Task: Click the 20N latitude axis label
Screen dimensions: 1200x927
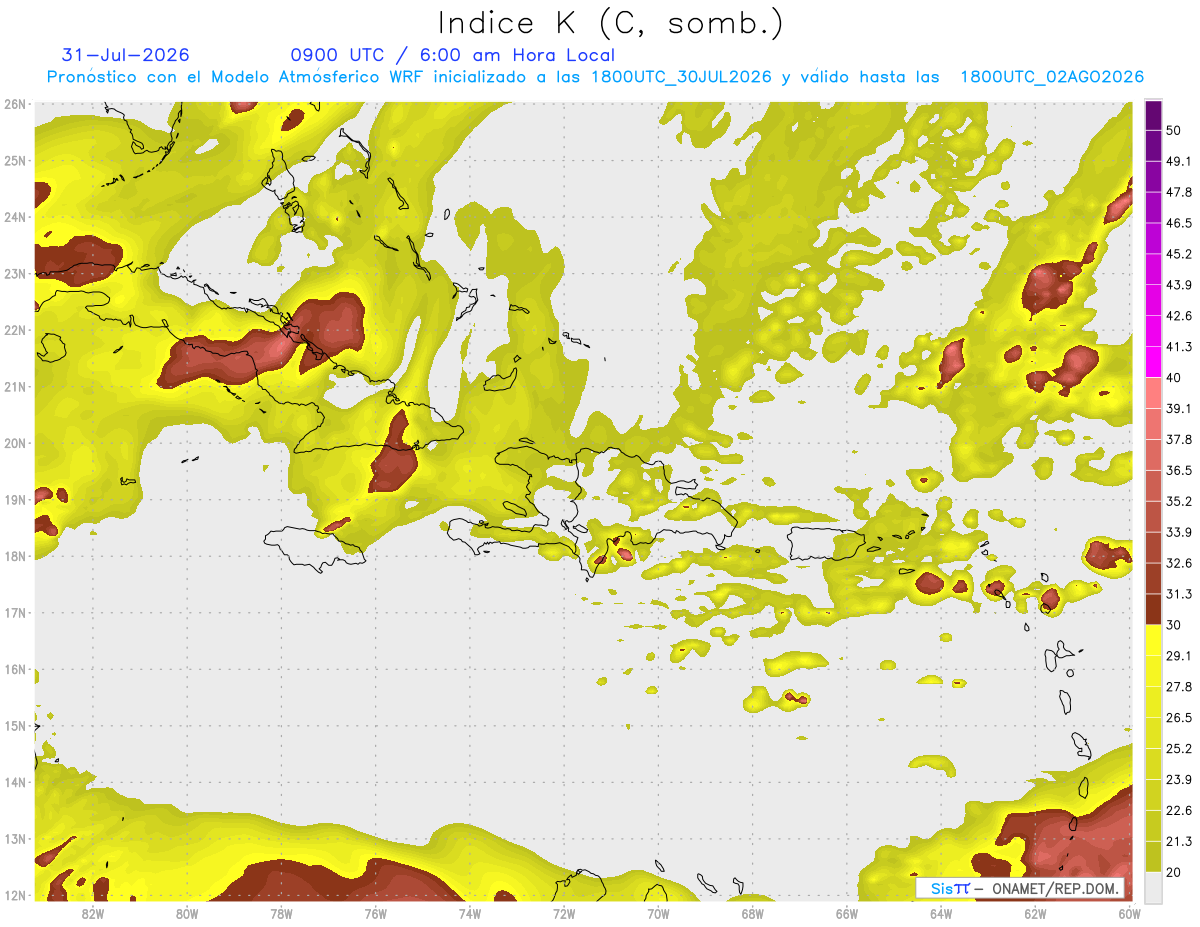Action: tap(15, 443)
